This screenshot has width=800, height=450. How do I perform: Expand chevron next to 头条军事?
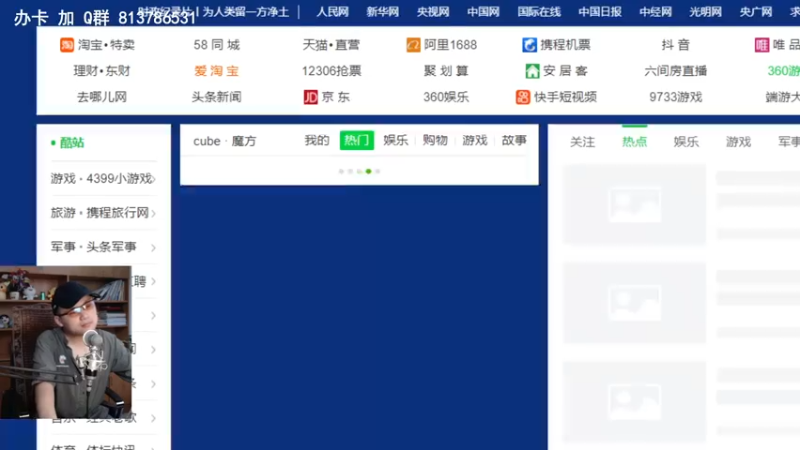(154, 248)
